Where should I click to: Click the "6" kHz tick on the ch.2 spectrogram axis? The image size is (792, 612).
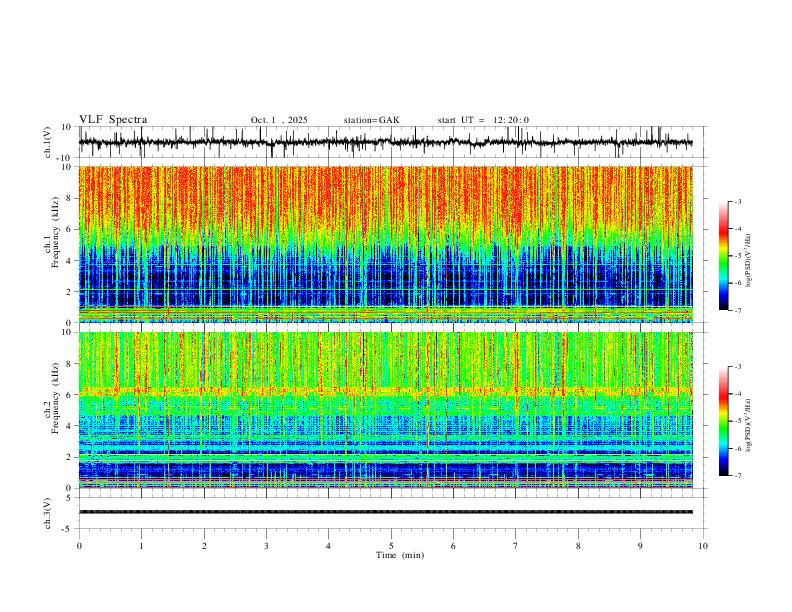point(69,395)
